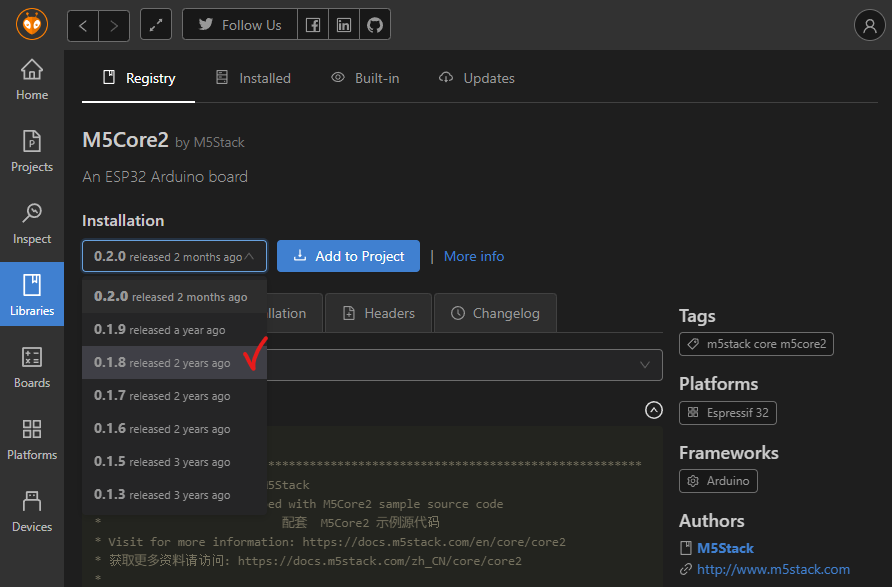Click the Facebook icon in the toolbar
Viewport: 892px width, 587px height.
point(312,24)
